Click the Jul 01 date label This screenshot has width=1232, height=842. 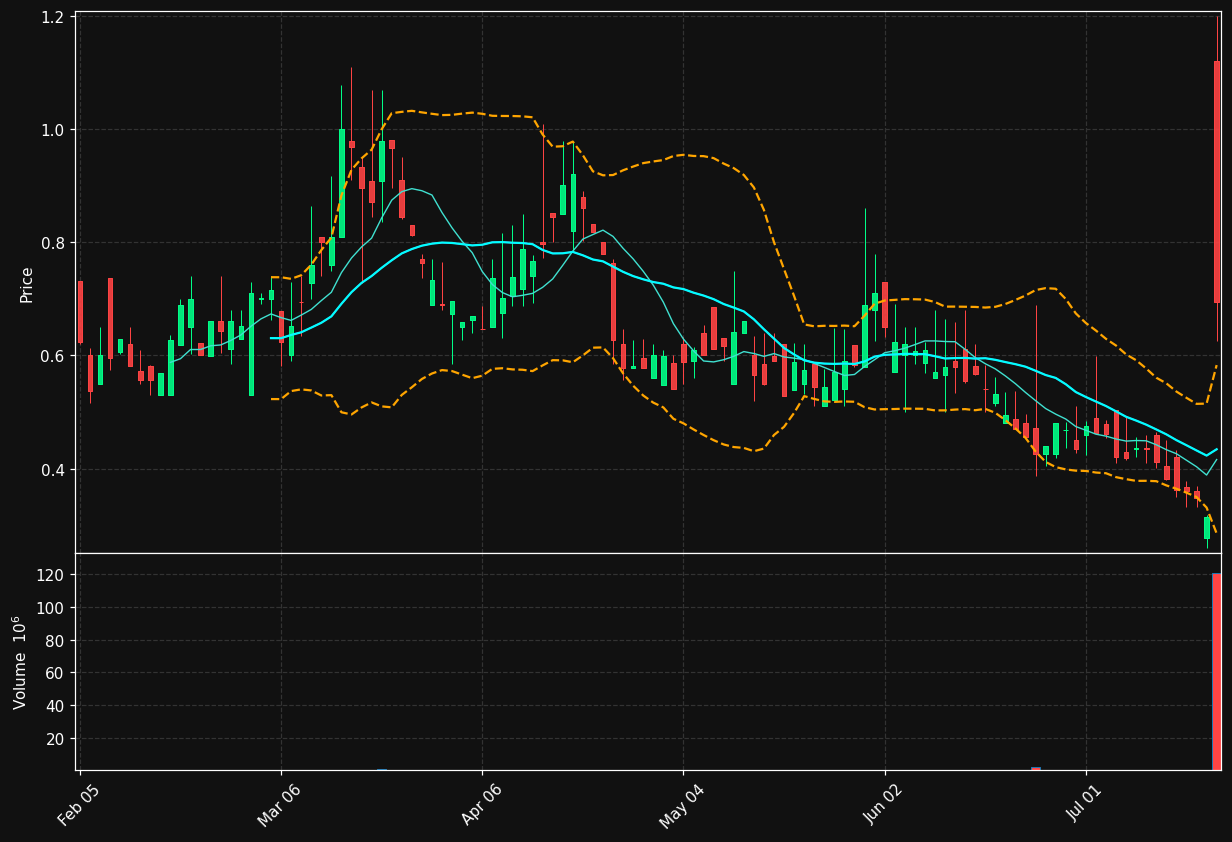tap(1085, 806)
